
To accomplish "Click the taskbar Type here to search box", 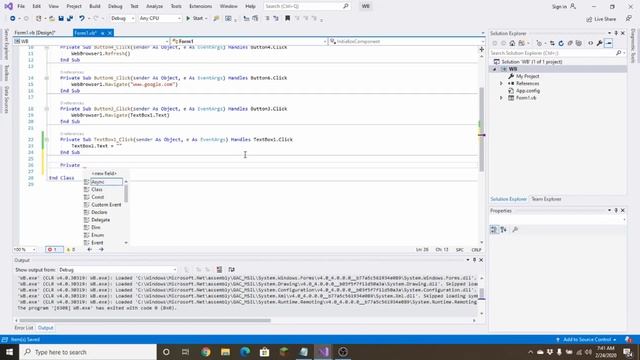I will 88,352.
